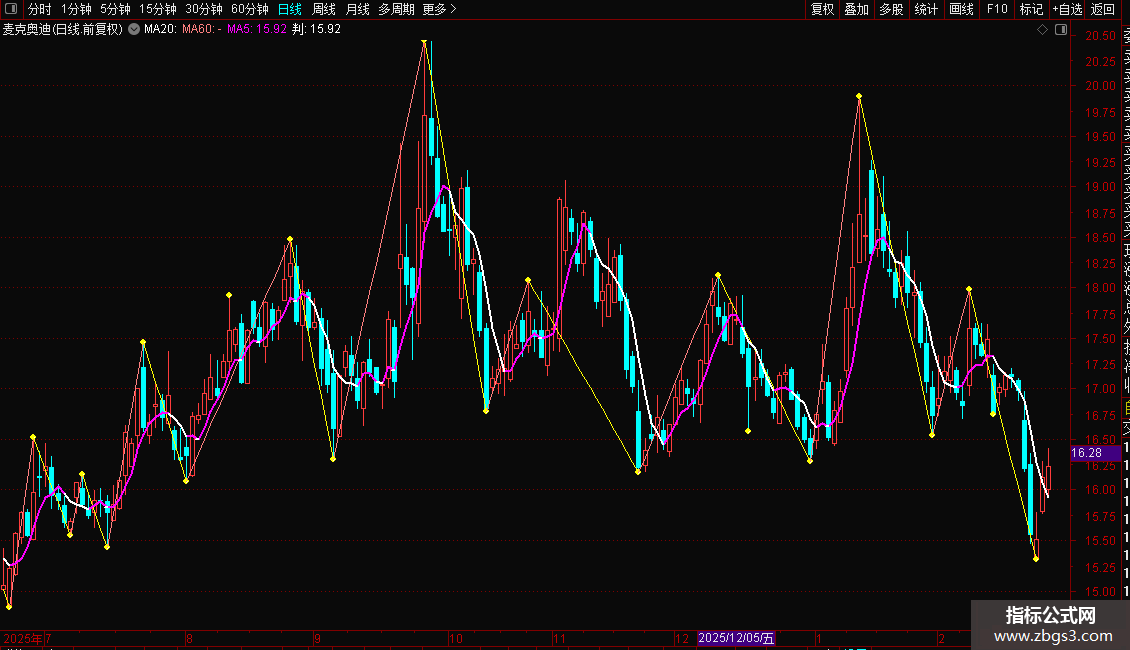The image size is (1130, 650).
Task: Click the 返回 back button
Action: (x=1103, y=9)
